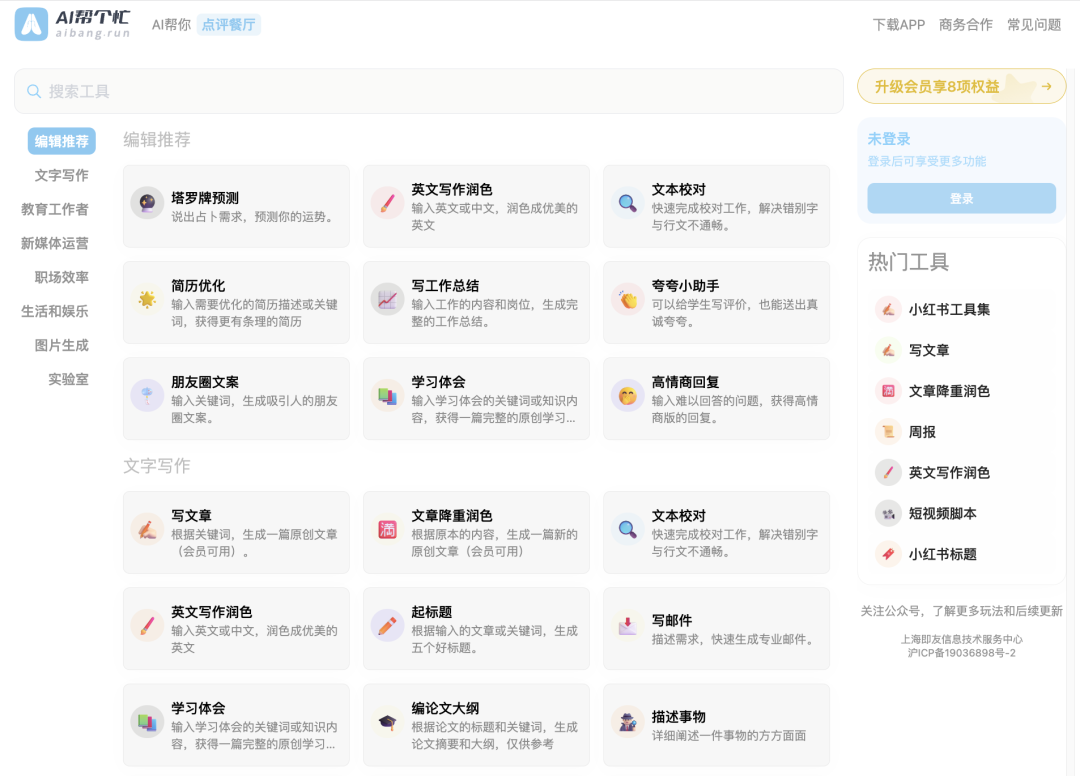Click the 点评餐厅 tag in header
This screenshot has width=1080, height=776.
(x=229, y=25)
